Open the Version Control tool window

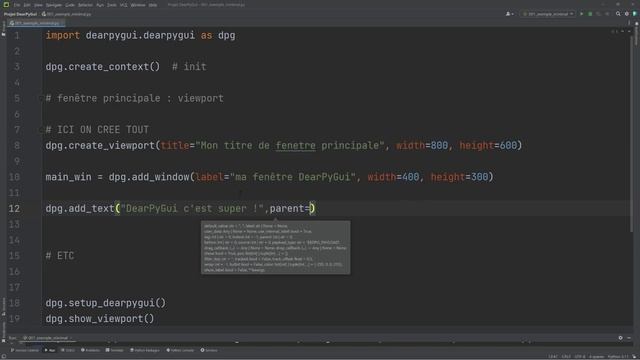click(25, 350)
